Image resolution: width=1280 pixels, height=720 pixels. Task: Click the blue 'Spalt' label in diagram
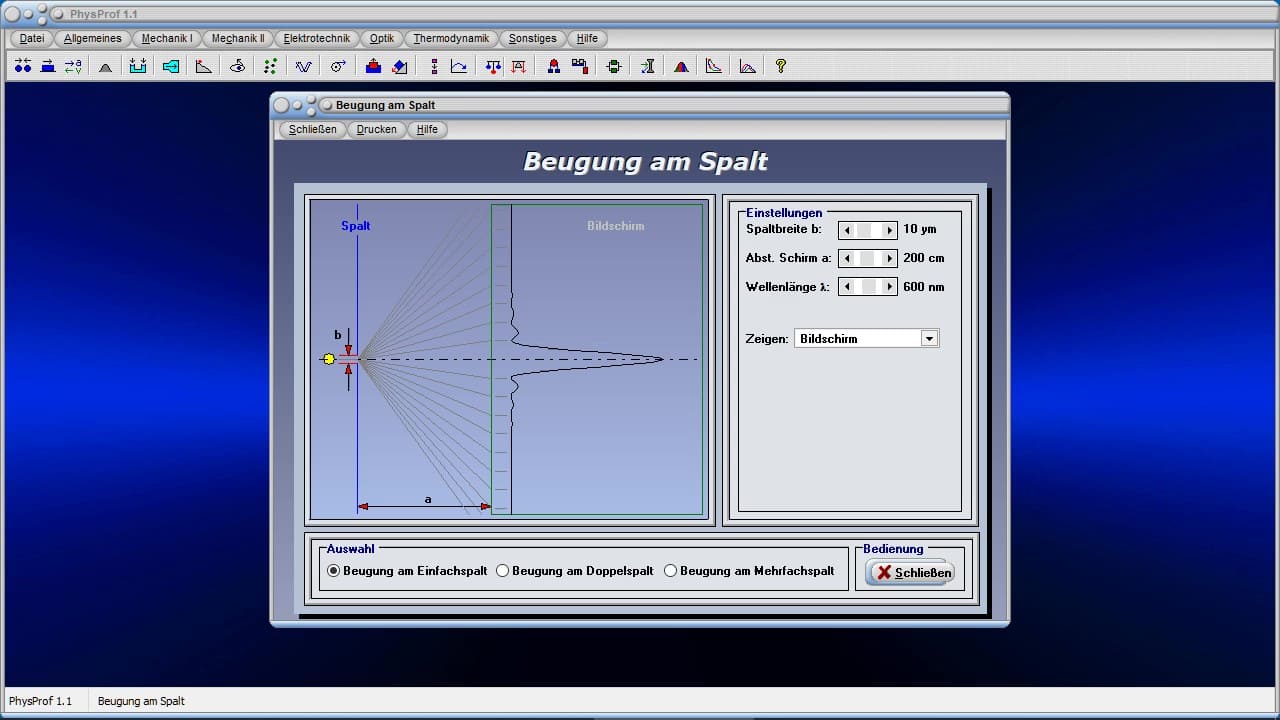(x=356, y=226)
